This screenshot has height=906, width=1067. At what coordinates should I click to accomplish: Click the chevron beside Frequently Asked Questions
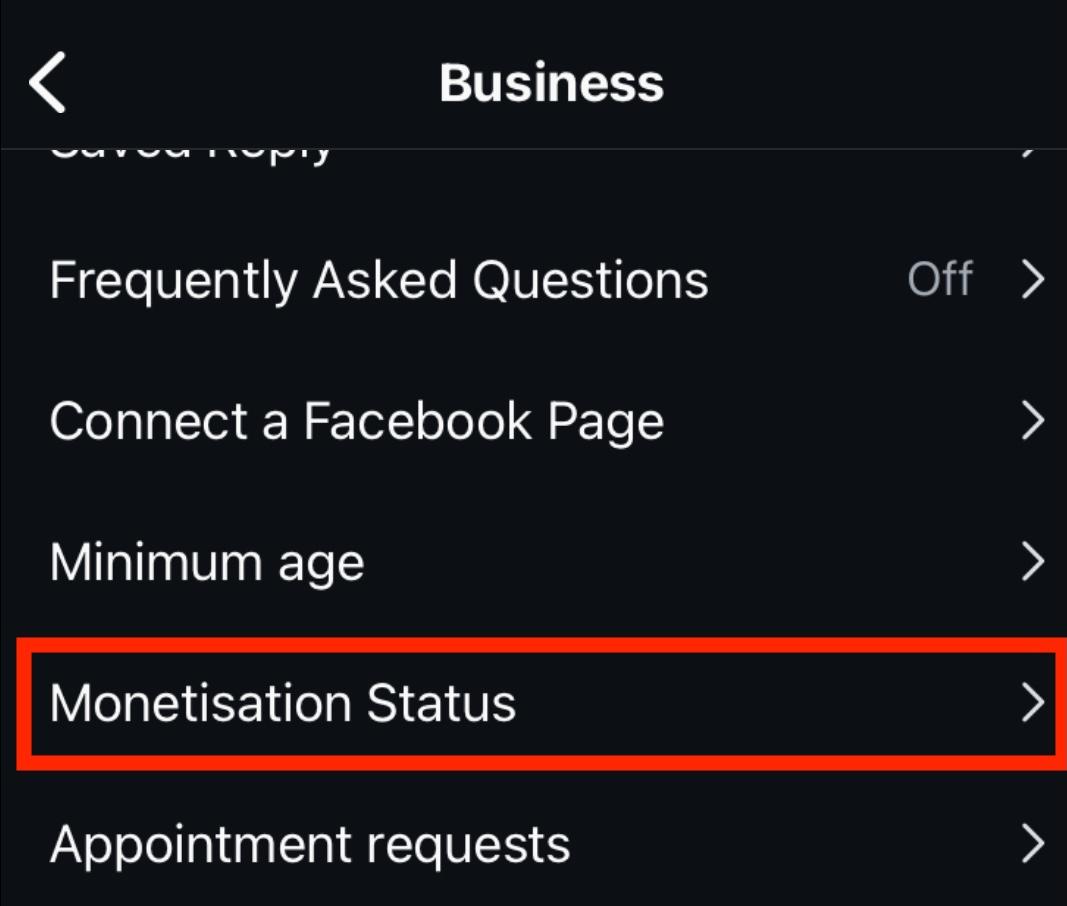pos(1032,281)
